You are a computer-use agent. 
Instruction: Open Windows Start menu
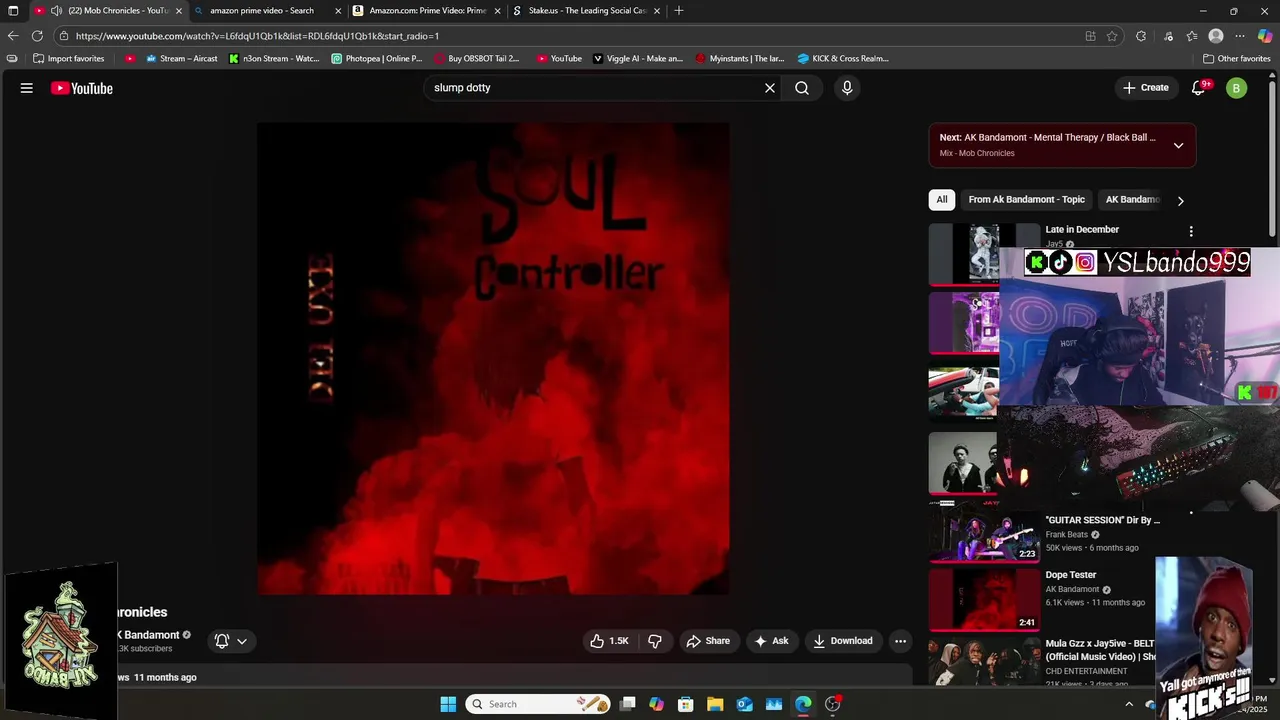[x=448, y=704]
